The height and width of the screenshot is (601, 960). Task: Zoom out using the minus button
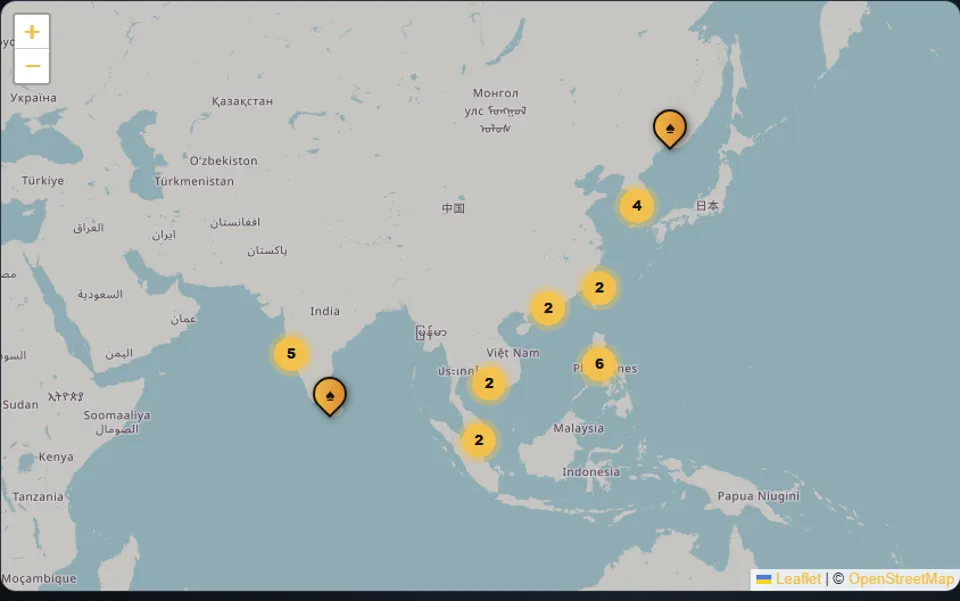point(32,66)
